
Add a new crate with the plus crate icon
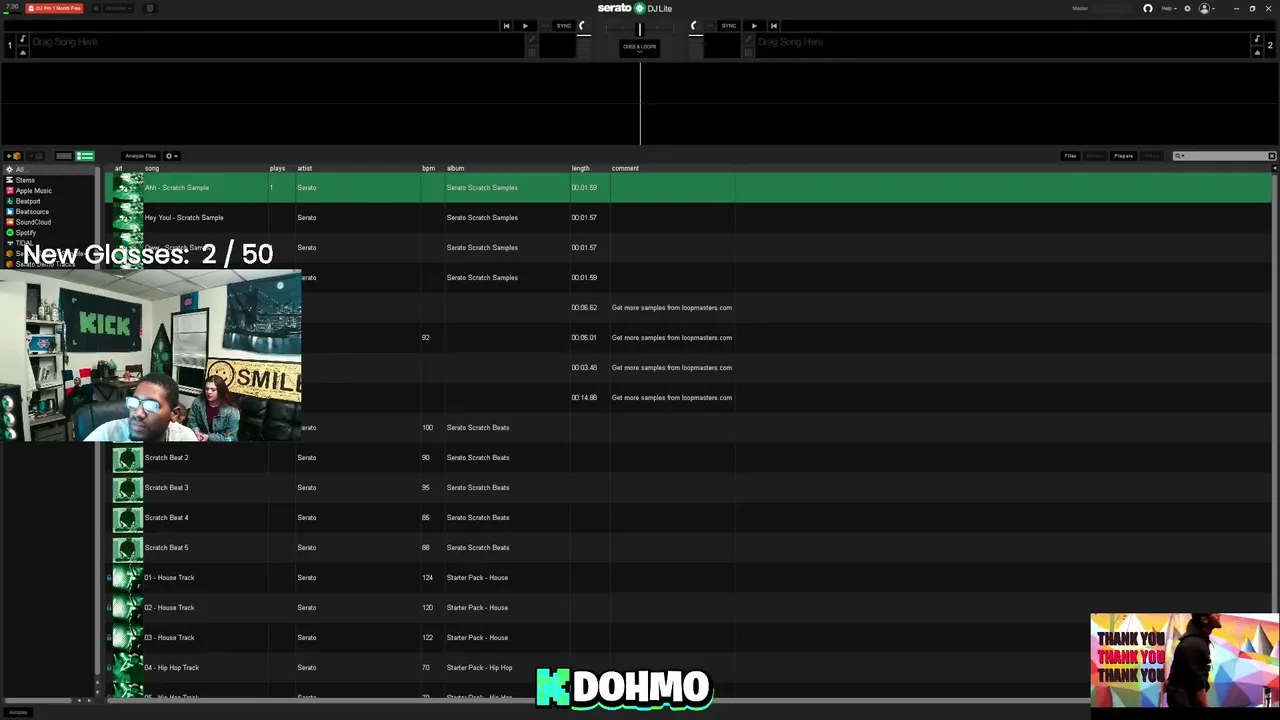point(15,156)
